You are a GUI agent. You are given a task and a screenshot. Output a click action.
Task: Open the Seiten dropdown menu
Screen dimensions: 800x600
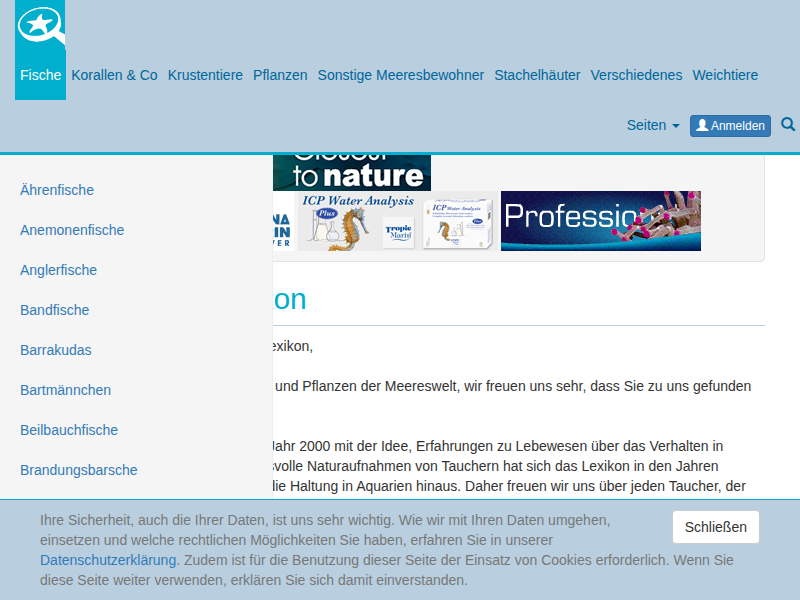(652, 125)
